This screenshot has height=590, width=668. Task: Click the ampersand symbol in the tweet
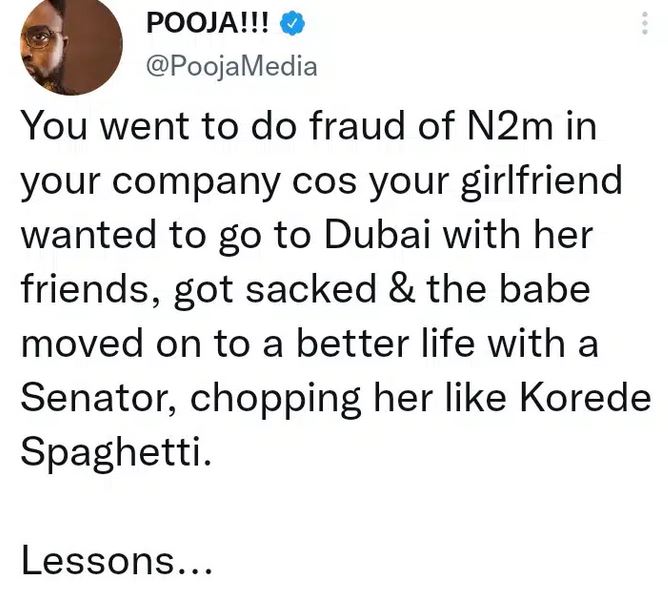pyautogui.click(x=402, y=289)
